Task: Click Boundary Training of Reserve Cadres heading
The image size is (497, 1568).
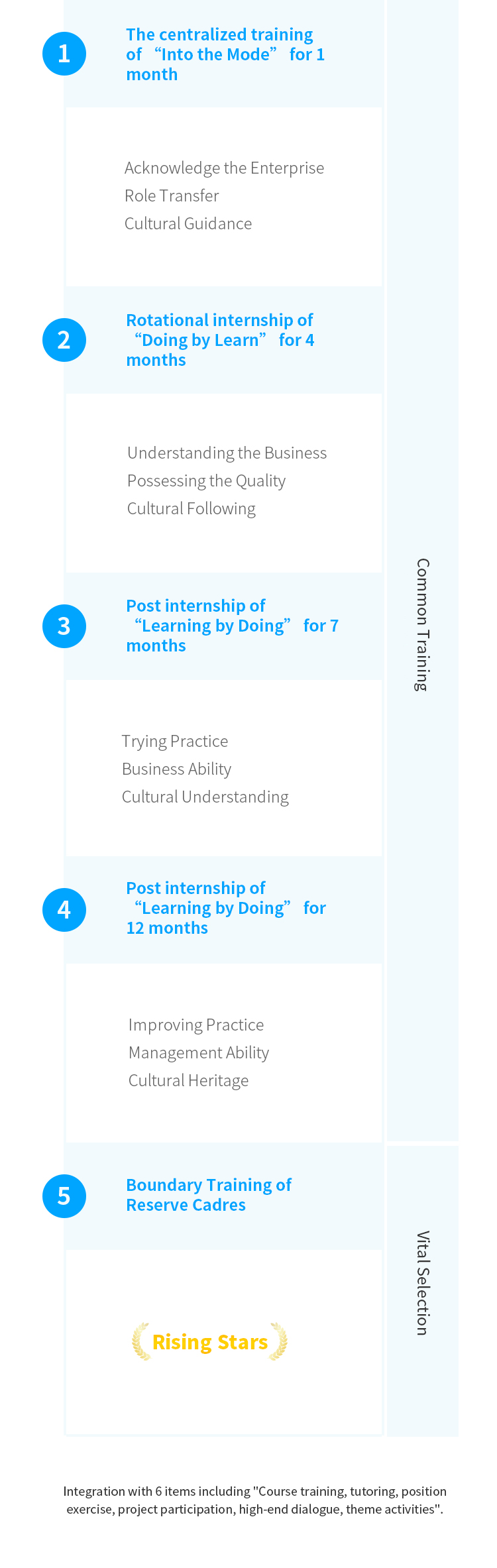Action: pos(209,1195)
